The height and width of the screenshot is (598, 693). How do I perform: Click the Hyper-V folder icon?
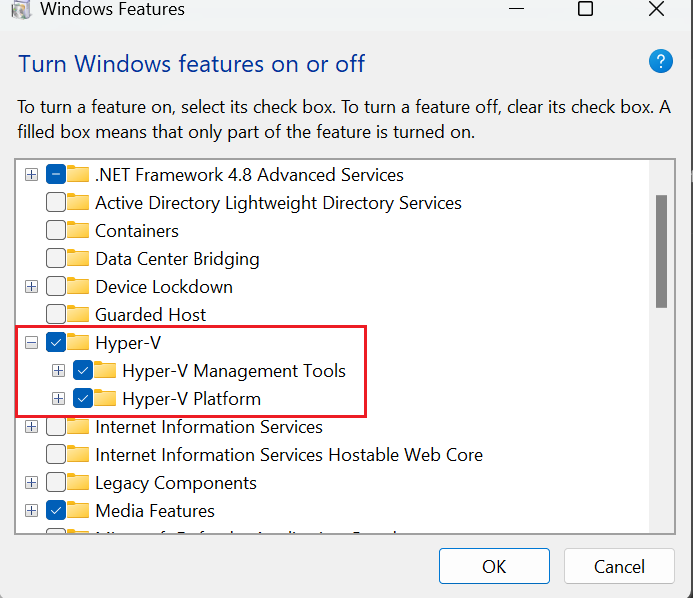78,343
